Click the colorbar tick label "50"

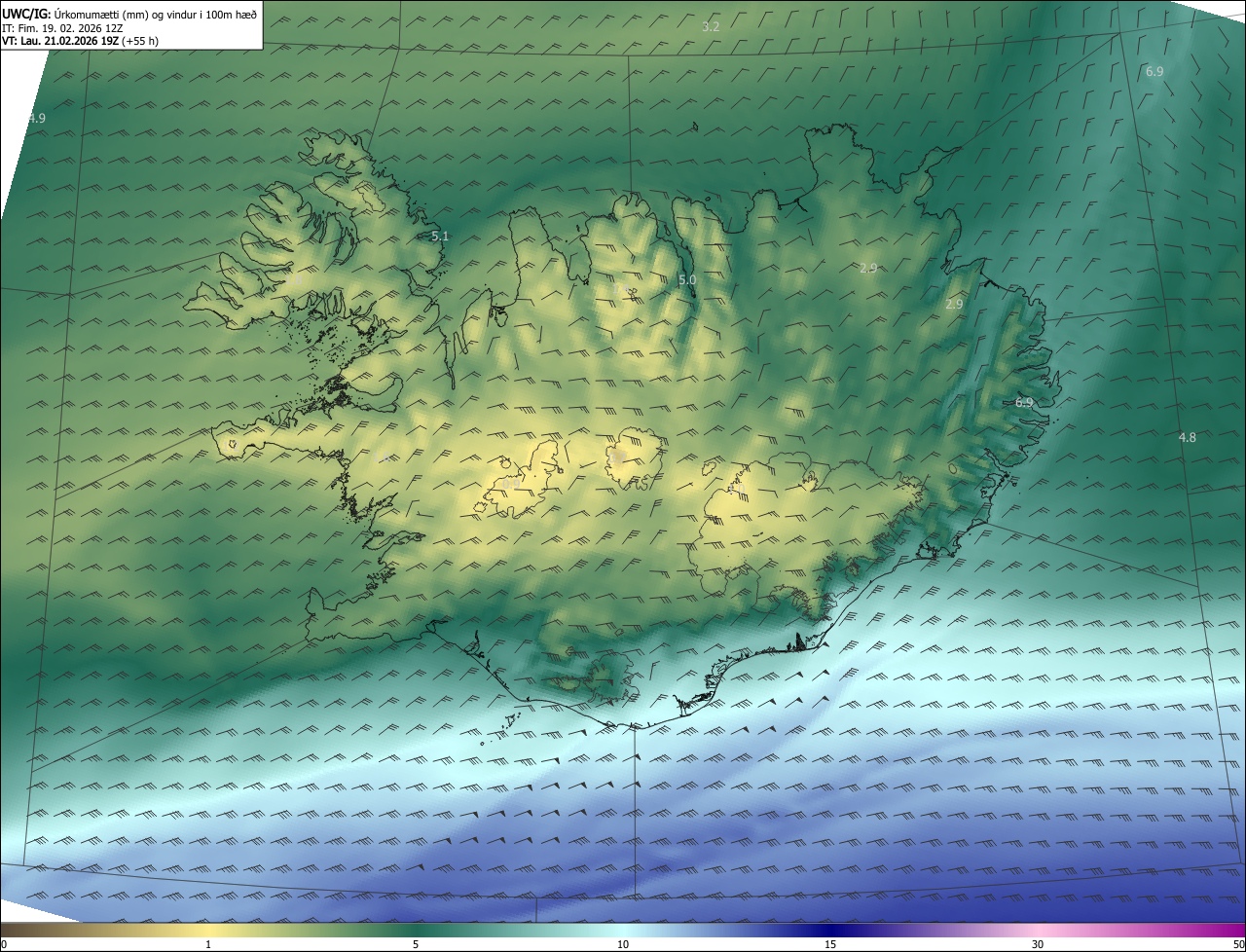coord(1238,944)
